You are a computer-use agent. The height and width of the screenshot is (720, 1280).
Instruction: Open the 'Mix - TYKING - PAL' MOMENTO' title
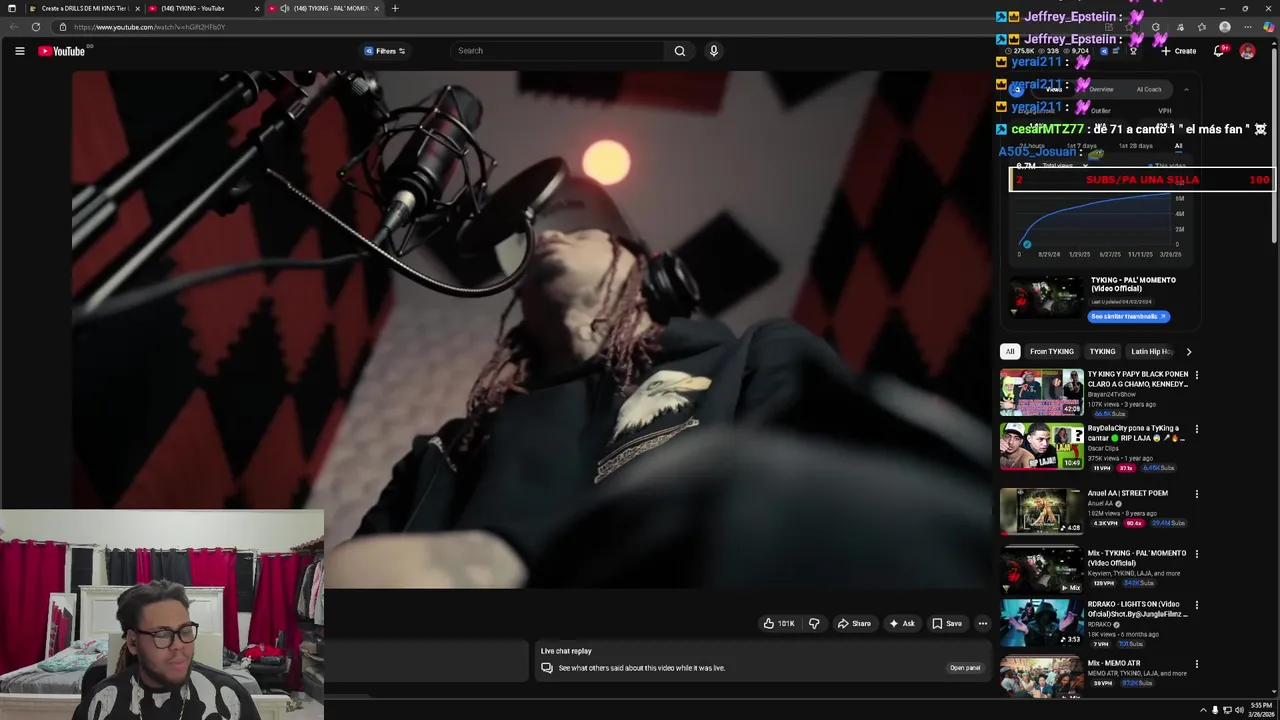tap(1137, 558)
